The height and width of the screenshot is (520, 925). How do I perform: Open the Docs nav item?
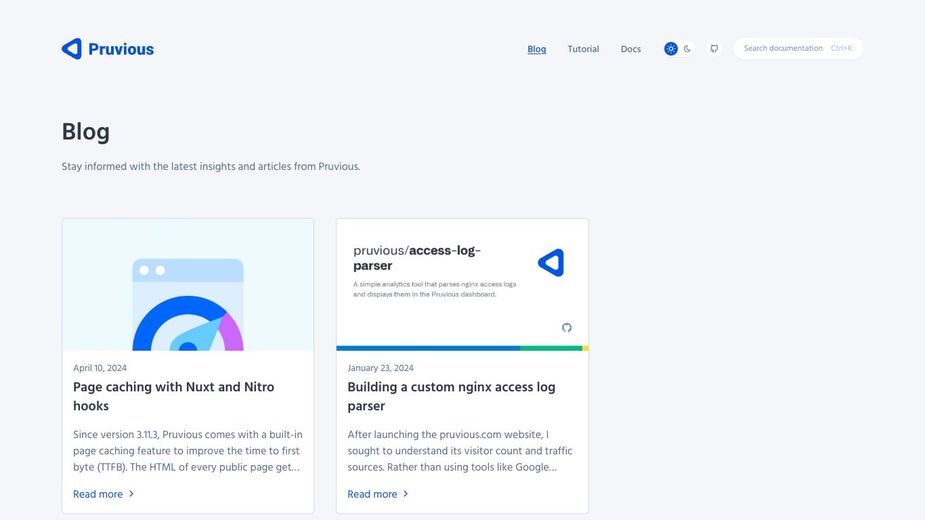[x=631, y=49]
